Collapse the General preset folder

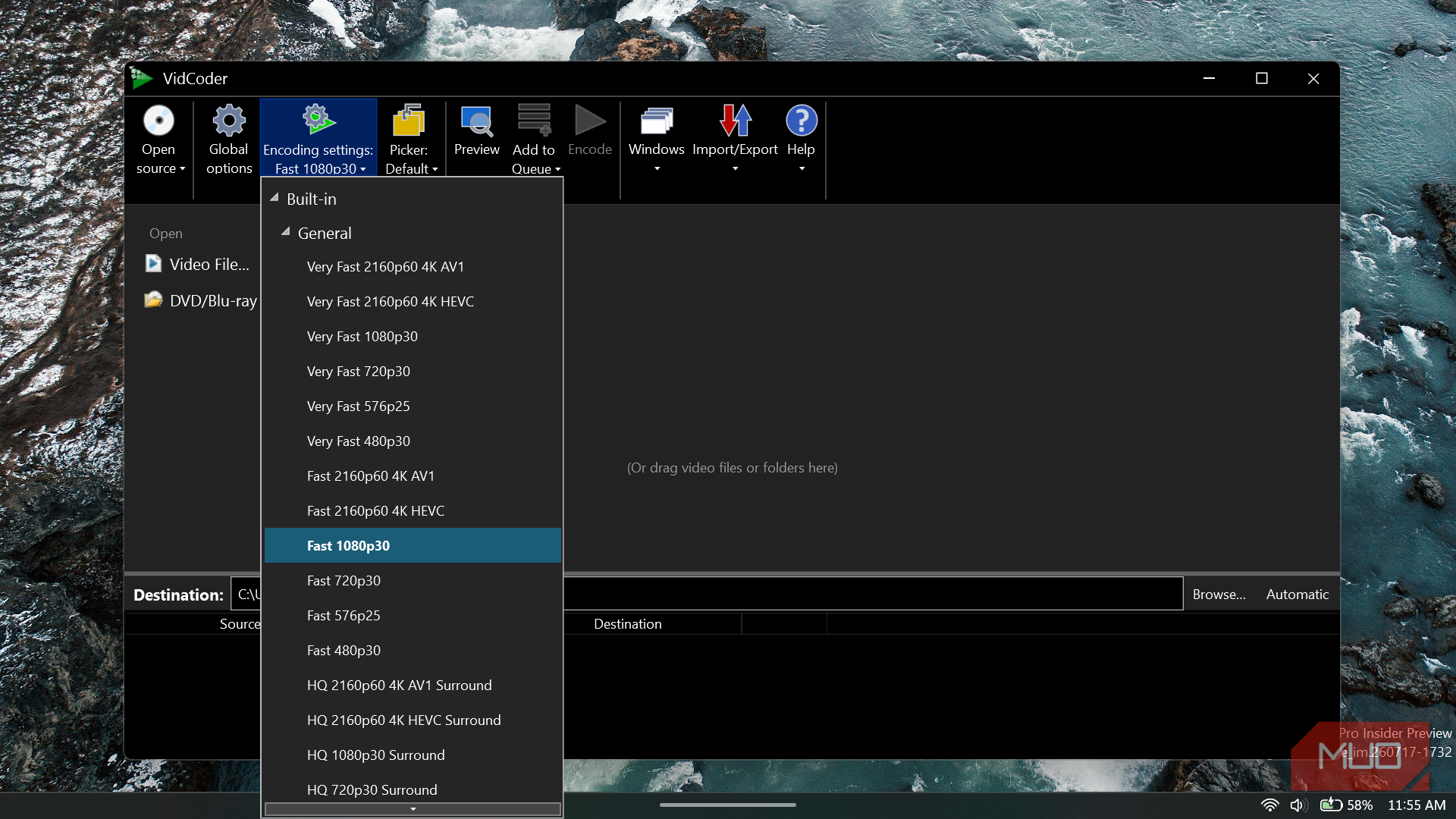(x=286, y=232)
